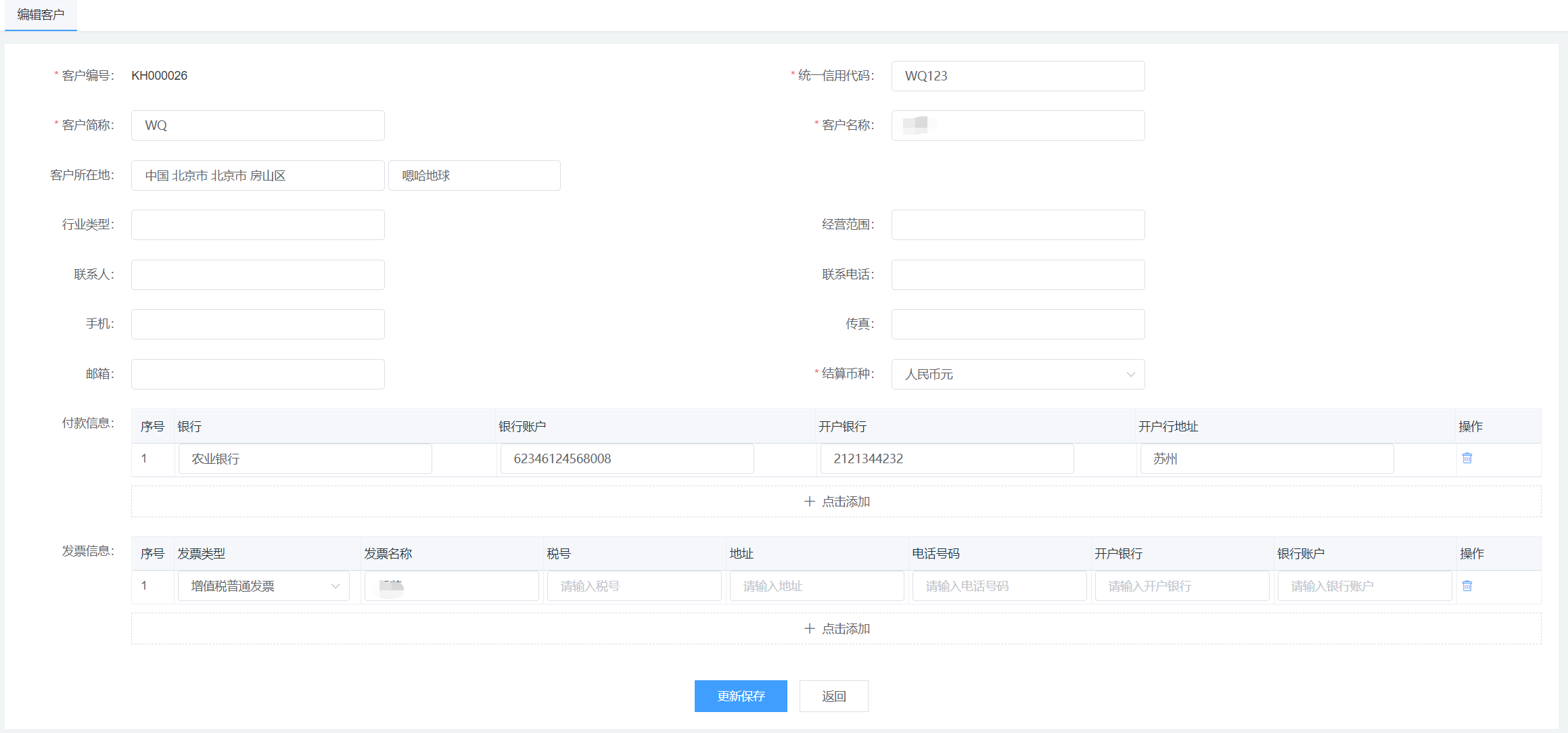This screenshot has height=733, width=1568.
Task: Click the 行业类型 input field
Action: (x=258, y=224)
